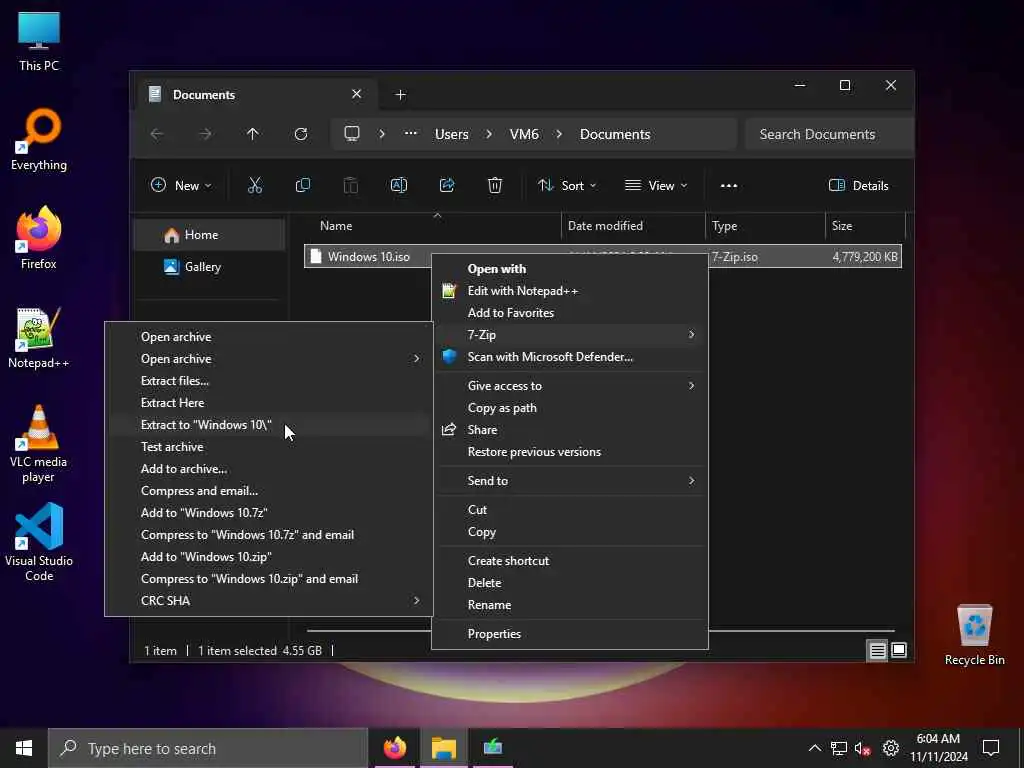Choose Extract Here in 7-Zip menu
The height and width of the screenshot is (768, 1024).
268,402
